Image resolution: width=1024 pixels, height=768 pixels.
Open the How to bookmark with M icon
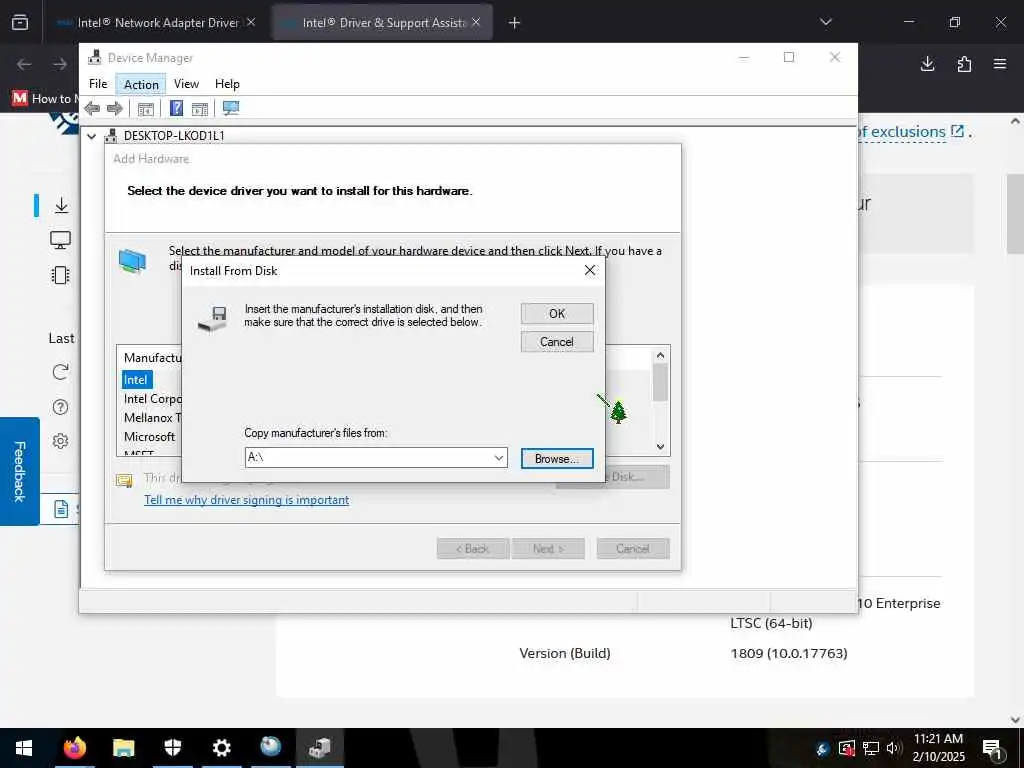(x=43, y=99)
